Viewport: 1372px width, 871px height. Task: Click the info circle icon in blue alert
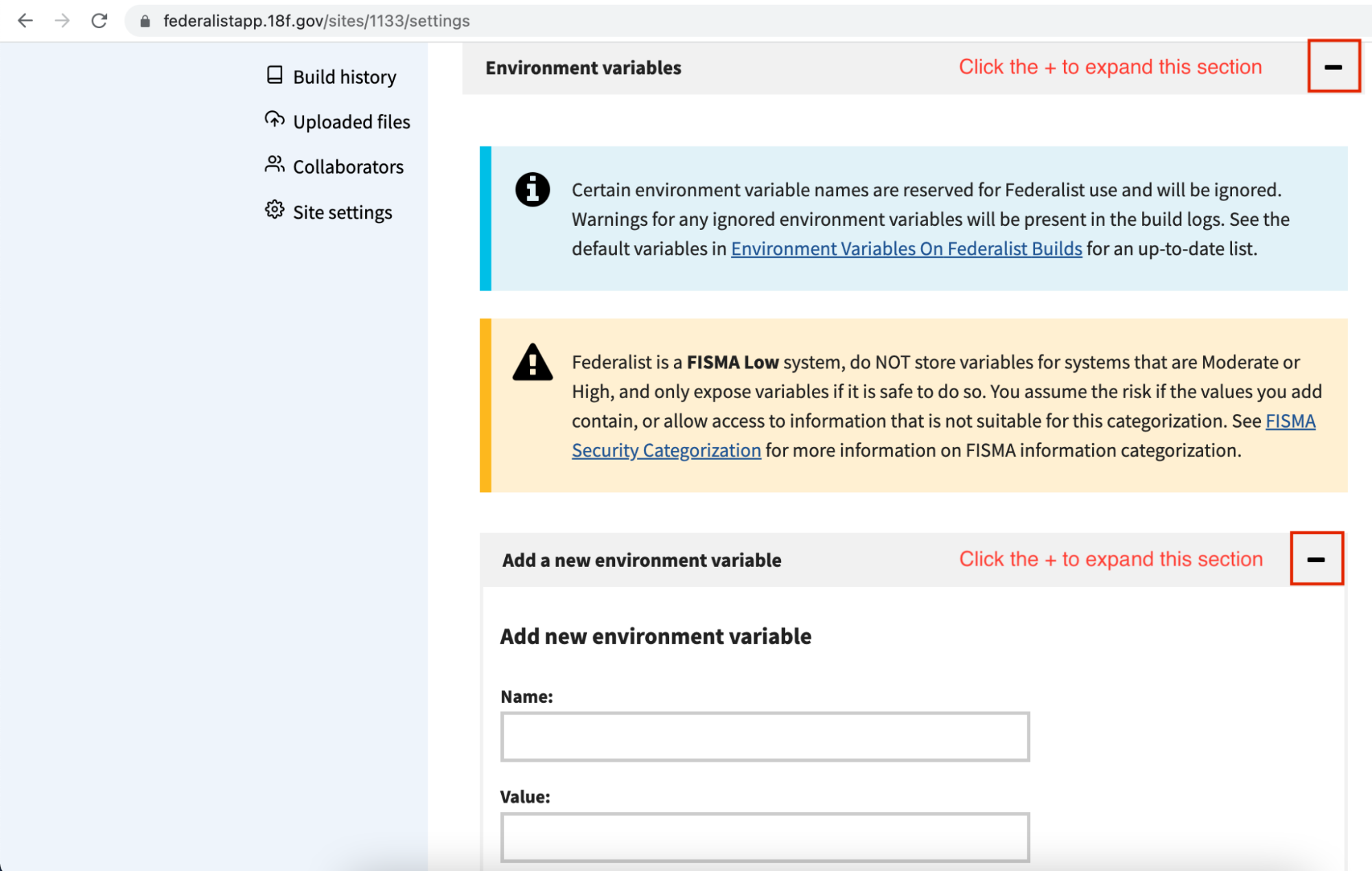[x=533, y=189]
